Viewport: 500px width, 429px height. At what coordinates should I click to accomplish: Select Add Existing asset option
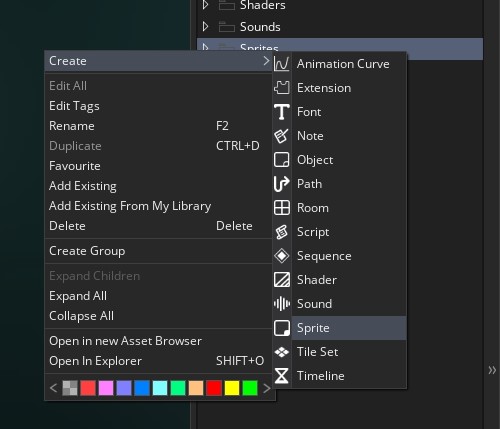(x=158, y=186)
